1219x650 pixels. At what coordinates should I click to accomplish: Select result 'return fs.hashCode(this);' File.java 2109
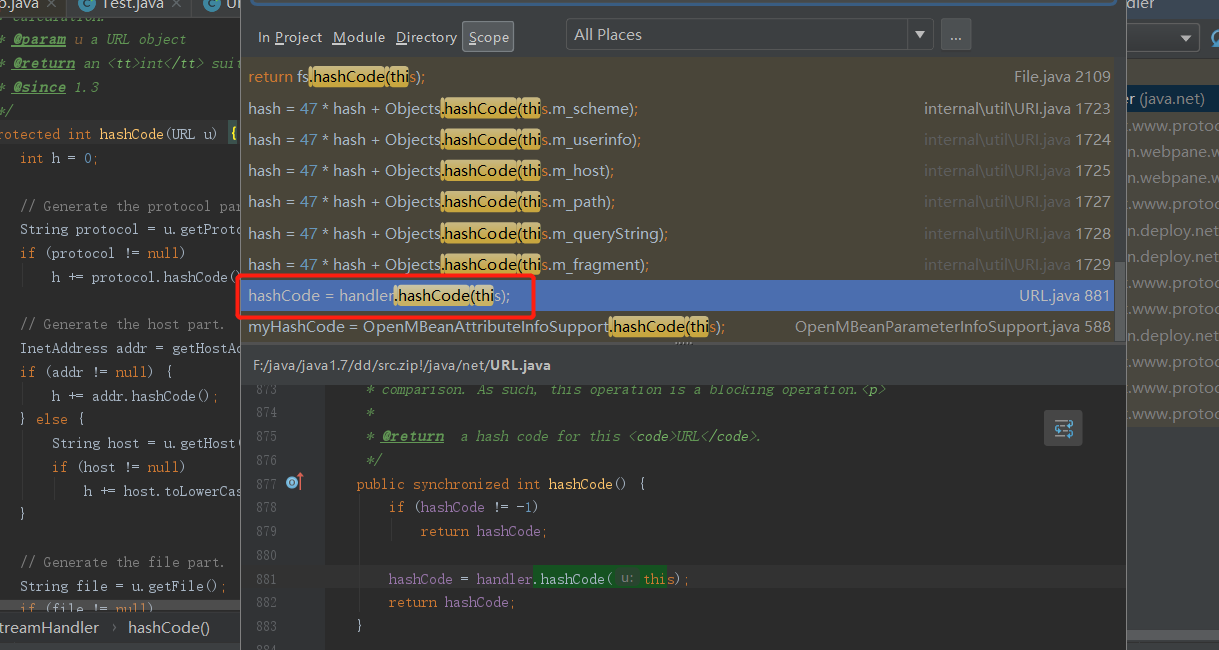680,76
